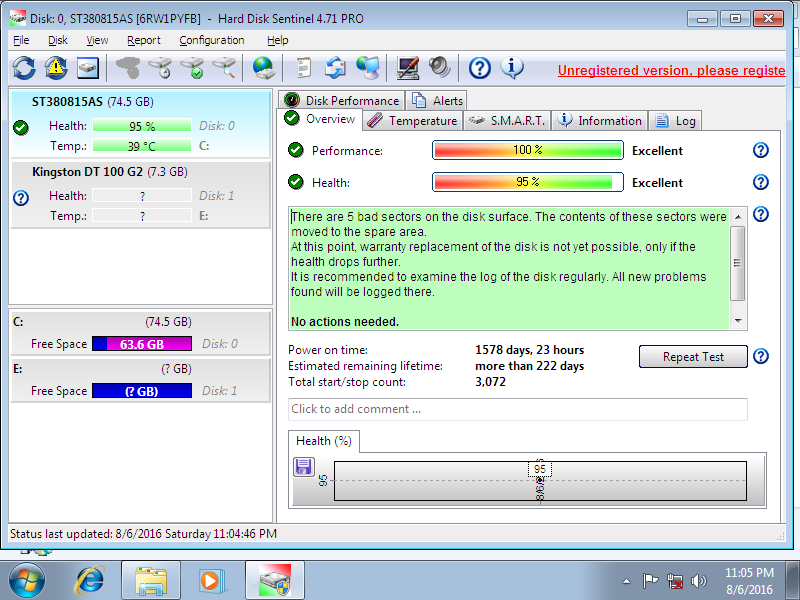The width and height of the screenshot is (800, 600).
Task: Open the View menu
Action: pyautogui.click(x=97, y=40)
